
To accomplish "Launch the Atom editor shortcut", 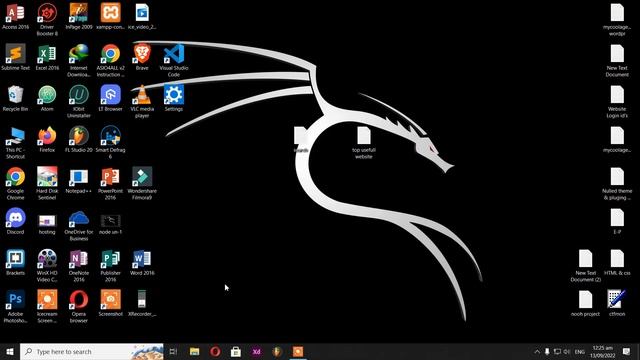I will point(47,98).
